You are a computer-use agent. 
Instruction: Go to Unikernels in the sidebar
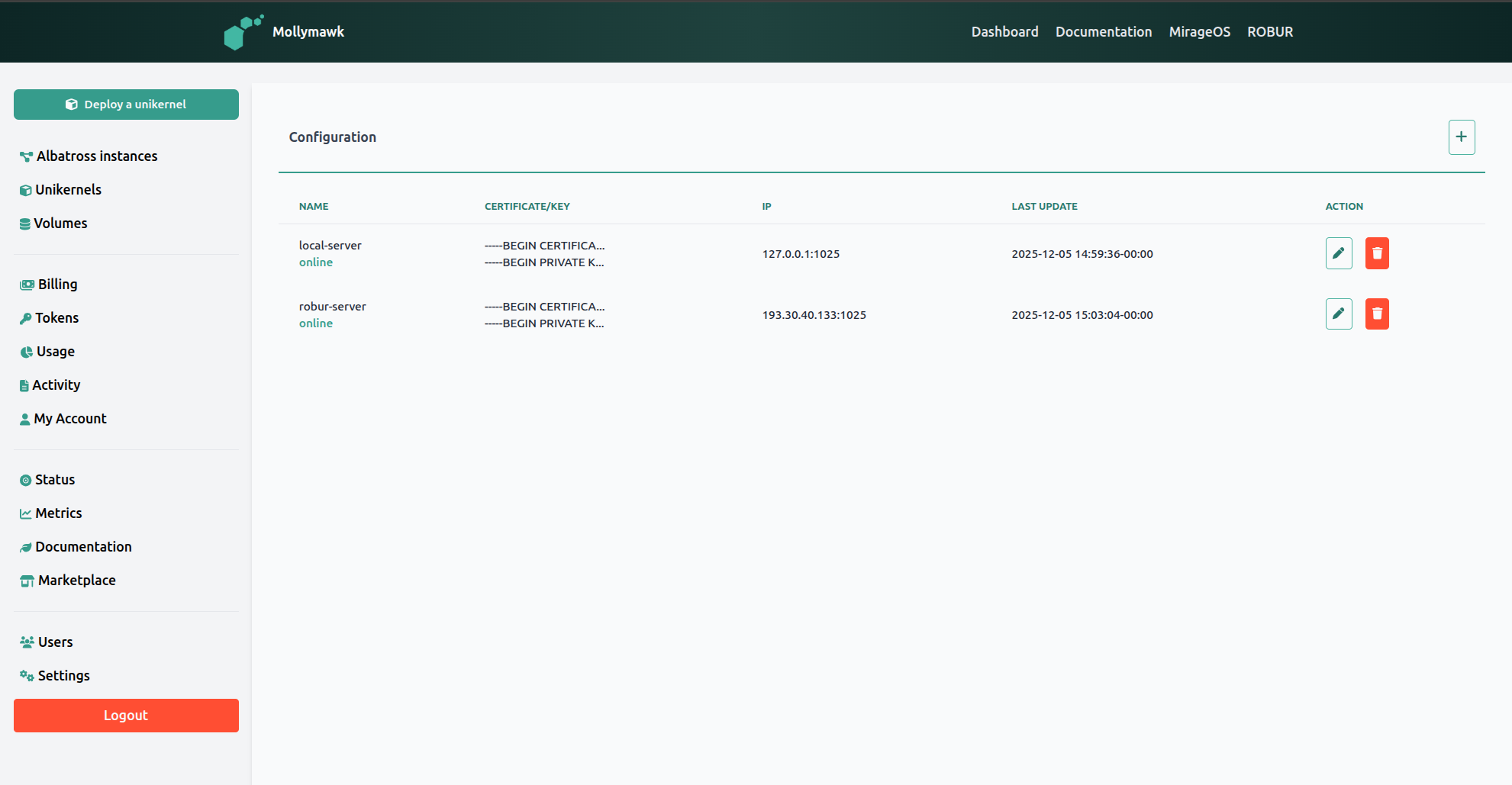point(68,190)
